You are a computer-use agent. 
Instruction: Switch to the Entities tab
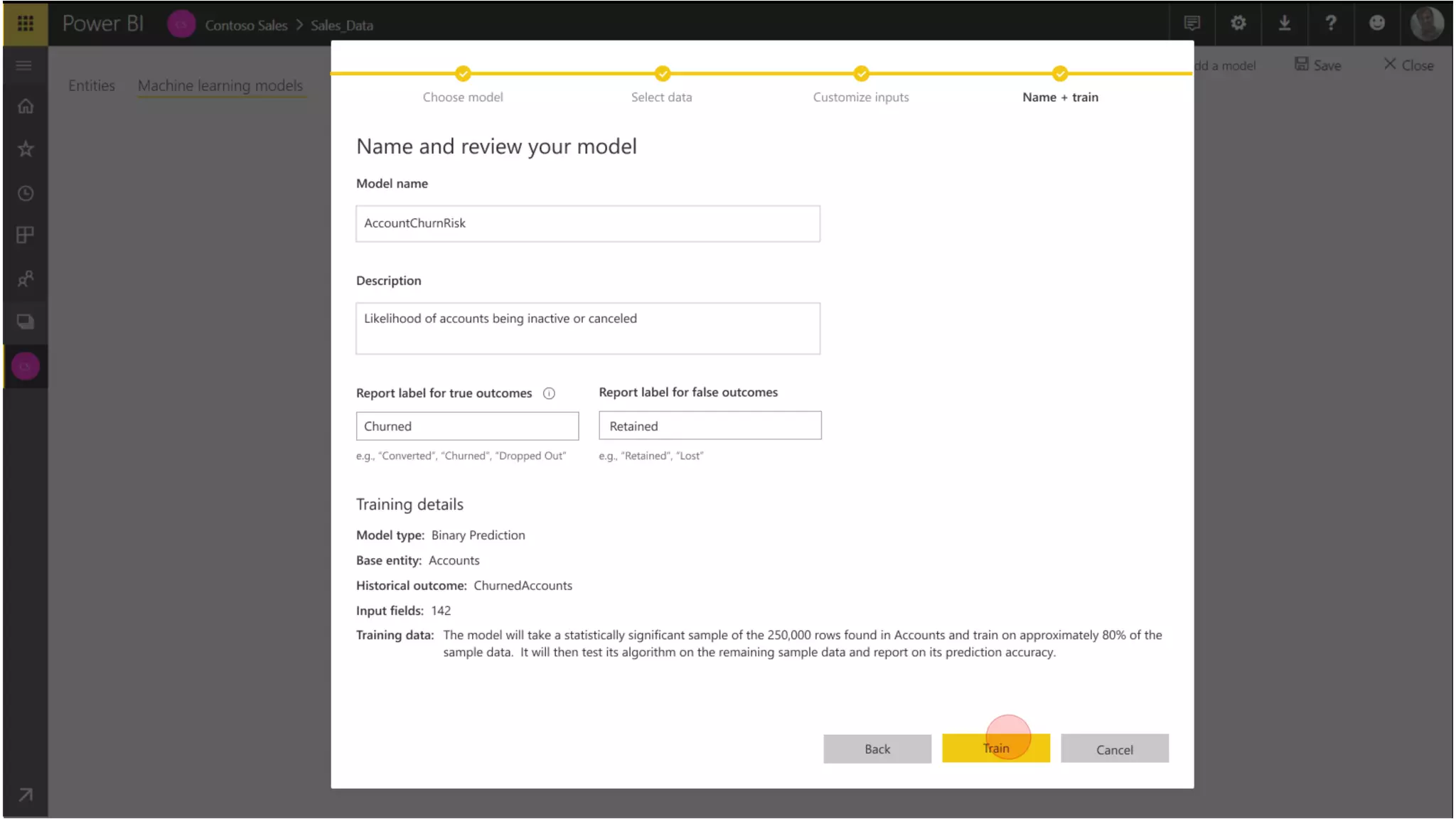pos(92,85)
